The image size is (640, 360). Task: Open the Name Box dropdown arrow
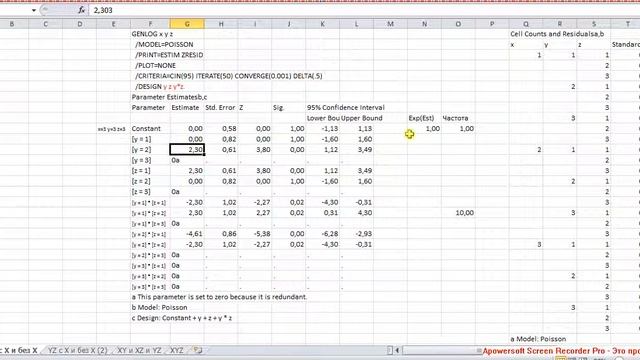pyautogui.click(x=34, y=10)
